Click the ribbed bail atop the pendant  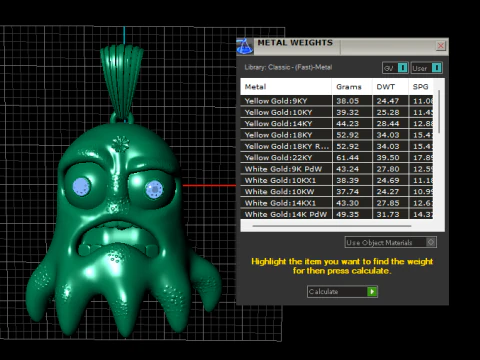pyautogui.click(x=122, y=82)
